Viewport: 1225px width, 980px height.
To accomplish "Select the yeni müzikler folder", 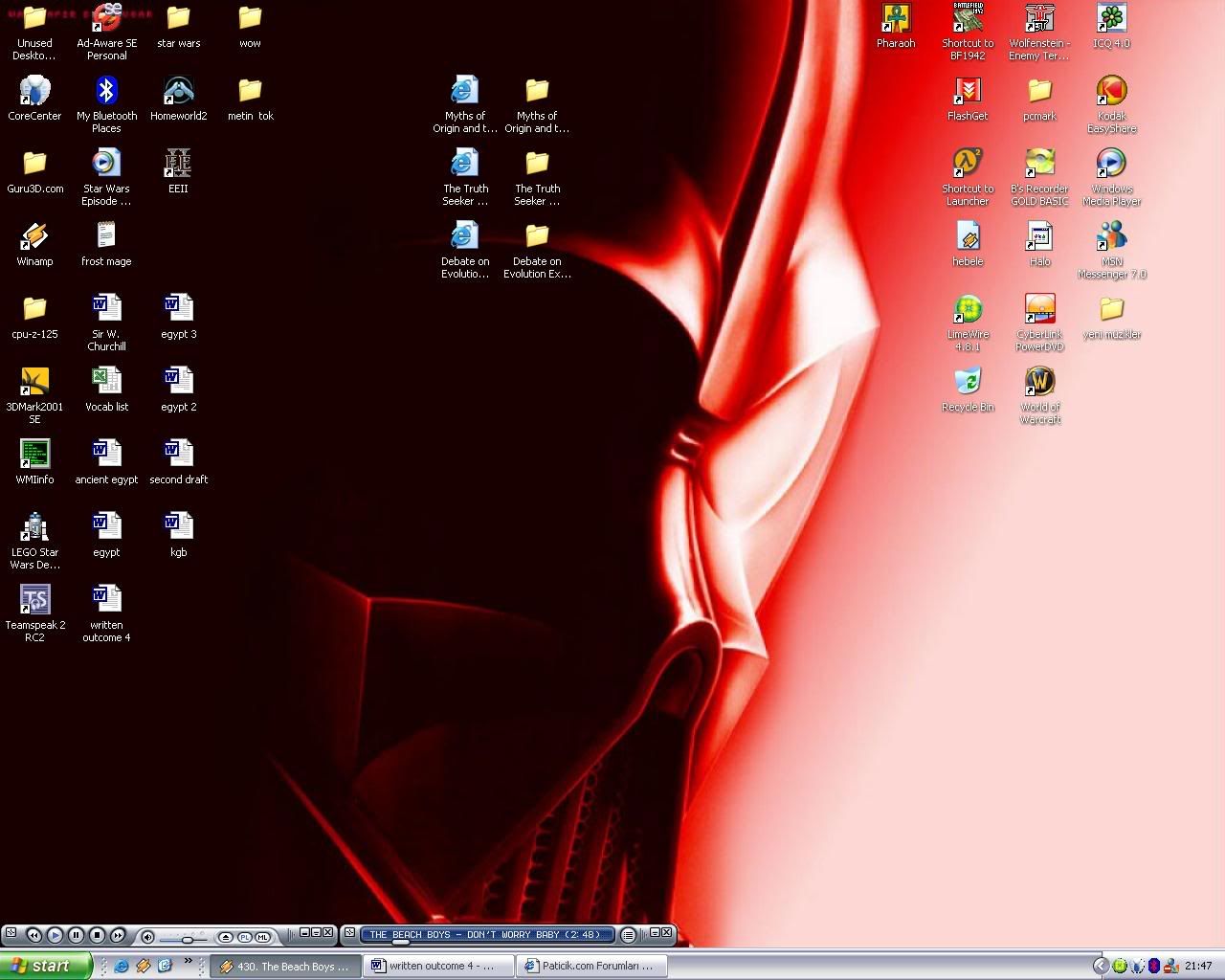I will click(1111, 317).
